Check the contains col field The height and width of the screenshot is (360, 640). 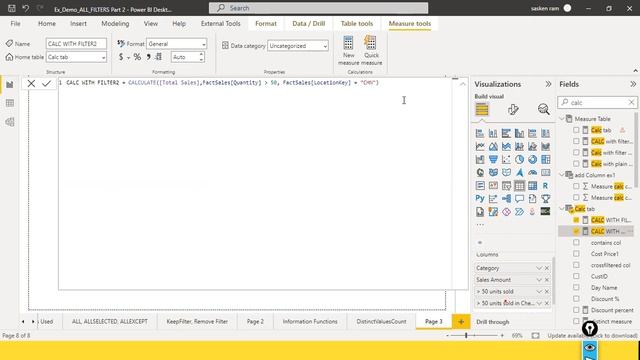pyautogui.click(x=576, y=242)
